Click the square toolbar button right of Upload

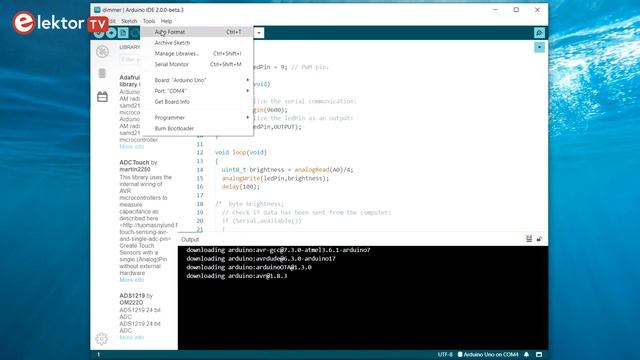pyautogui.click(x=123, y=33)
